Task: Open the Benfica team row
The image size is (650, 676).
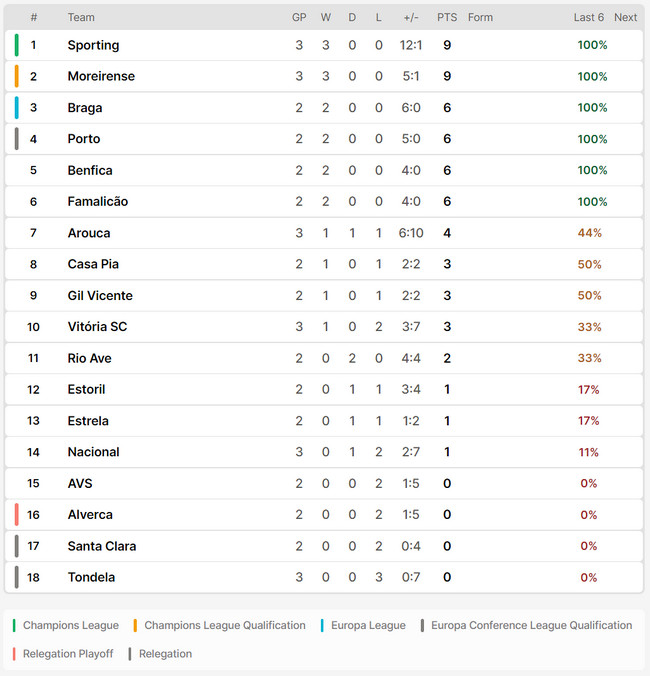Action: 324,170
